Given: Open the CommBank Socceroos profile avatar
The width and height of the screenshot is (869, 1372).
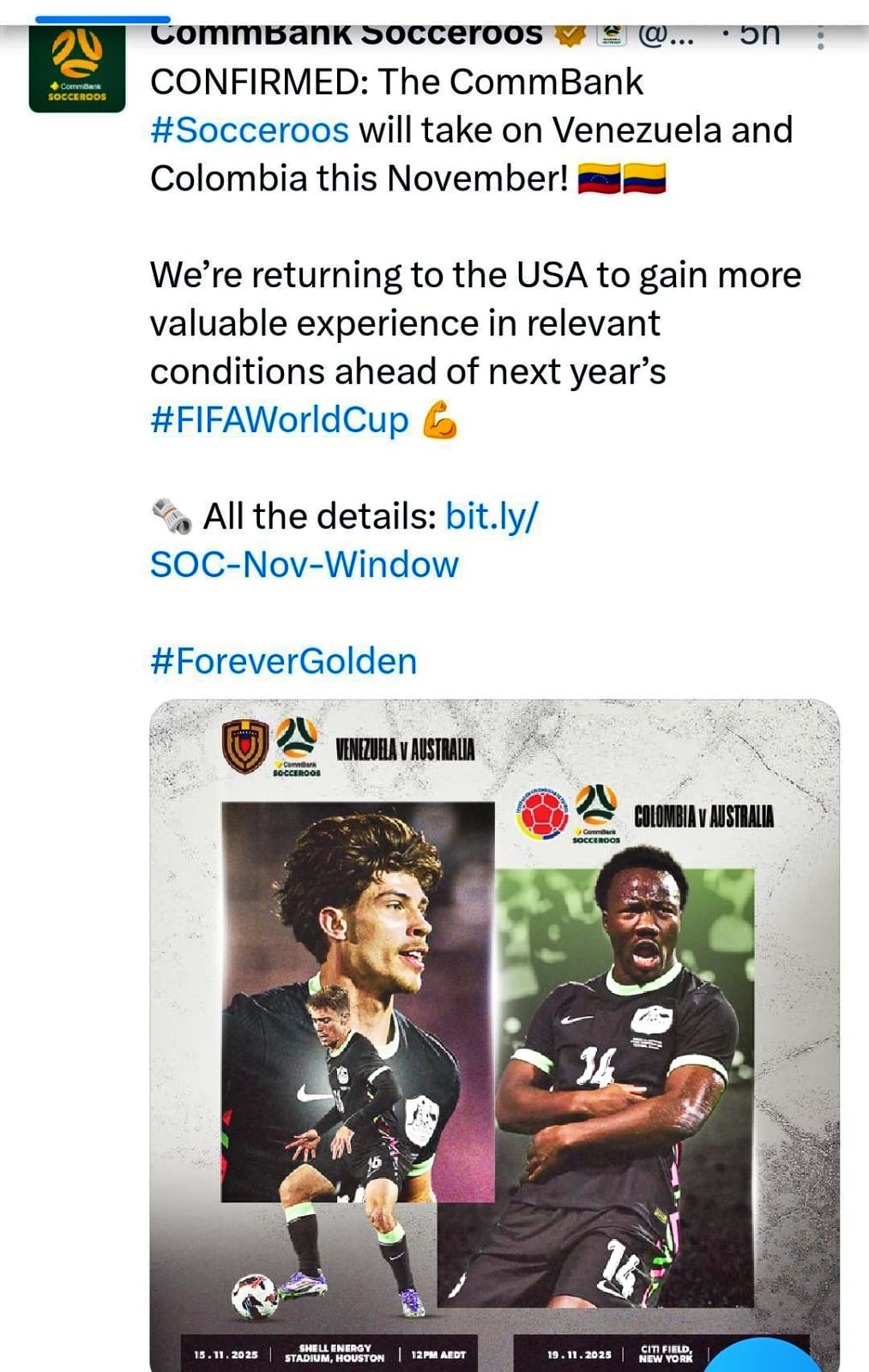Looking at the screenshot, I should click(x=77, y=69).
